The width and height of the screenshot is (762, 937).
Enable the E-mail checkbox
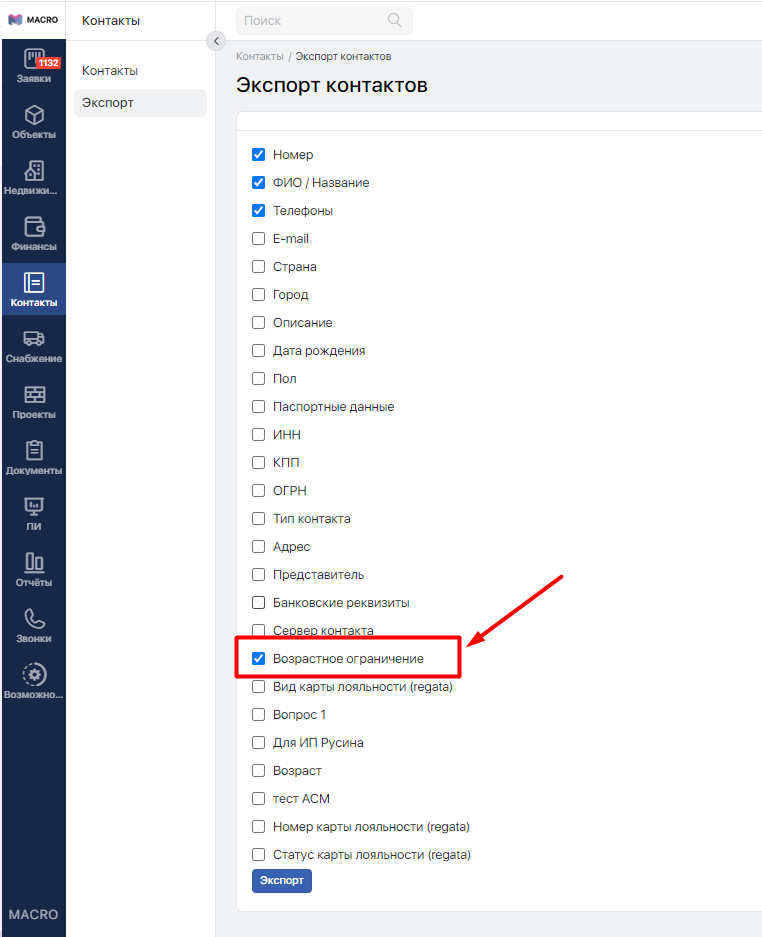tap(258, 239)
